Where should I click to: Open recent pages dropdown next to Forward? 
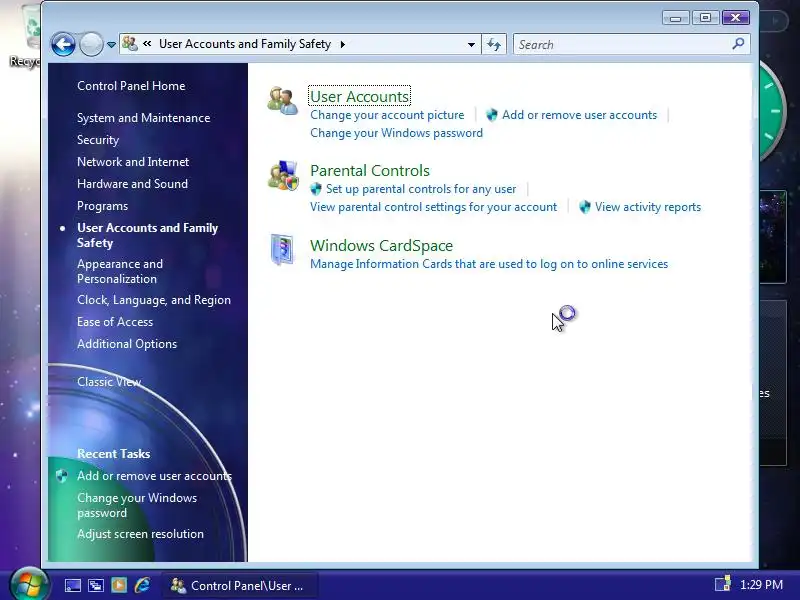click(111, 45)
